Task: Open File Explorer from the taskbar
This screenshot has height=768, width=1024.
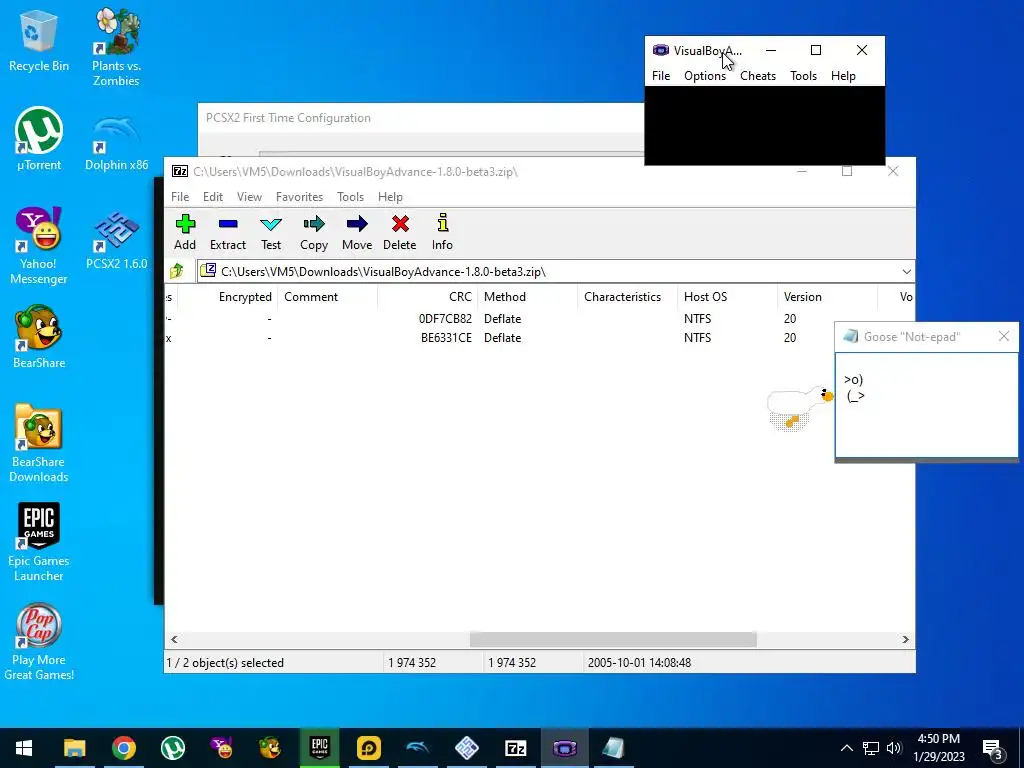Action: (74, 748)
